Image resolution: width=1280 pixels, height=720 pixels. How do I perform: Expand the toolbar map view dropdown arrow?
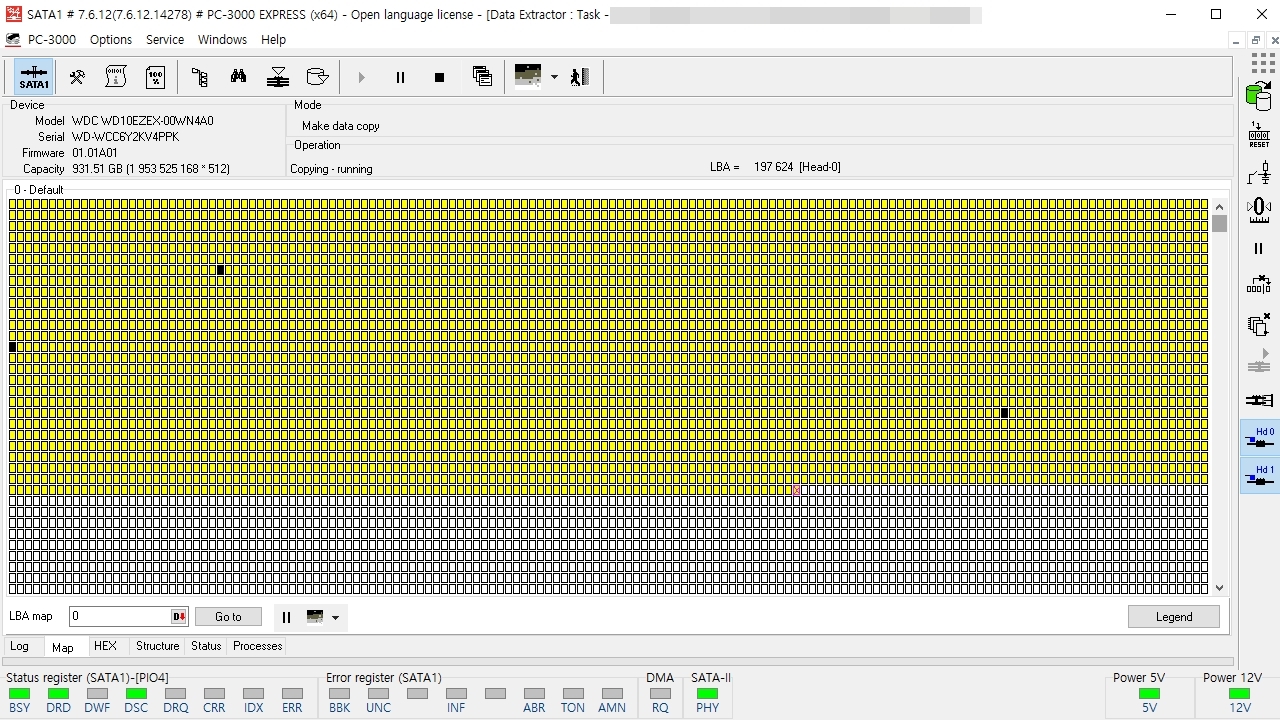(x=554, y=77)
